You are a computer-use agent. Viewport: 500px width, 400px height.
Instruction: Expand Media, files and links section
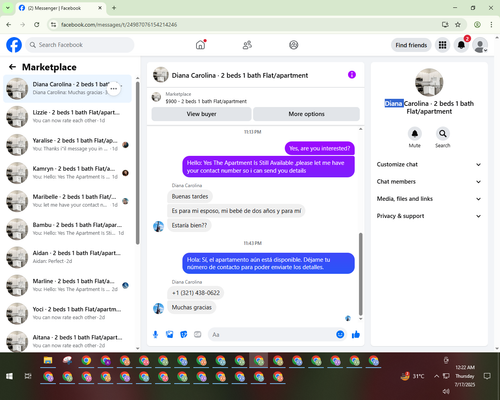[429, 199]
